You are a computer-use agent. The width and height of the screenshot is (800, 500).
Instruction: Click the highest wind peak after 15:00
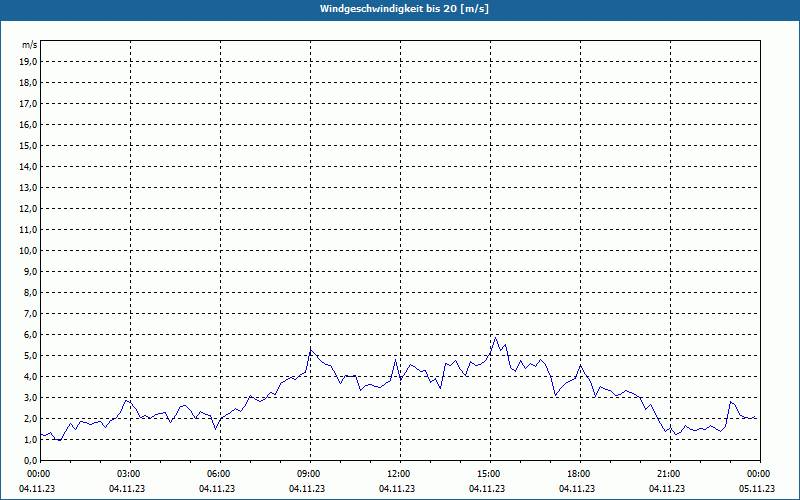[x=495, y=337]
